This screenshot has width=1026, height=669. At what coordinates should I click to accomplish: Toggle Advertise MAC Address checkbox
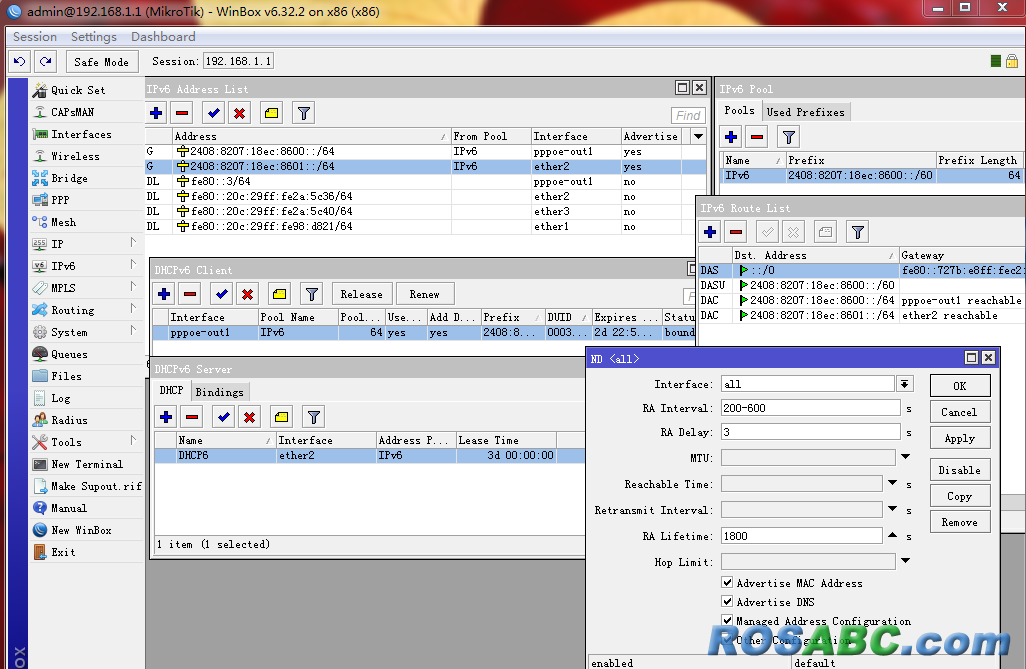(x=727, y=582)
